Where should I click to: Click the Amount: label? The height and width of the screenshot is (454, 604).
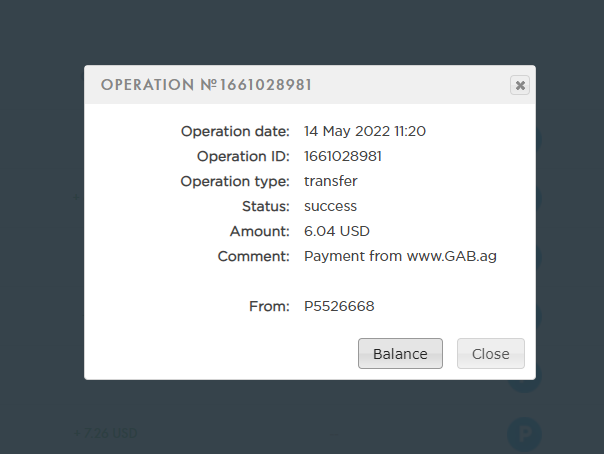[260, 231]
